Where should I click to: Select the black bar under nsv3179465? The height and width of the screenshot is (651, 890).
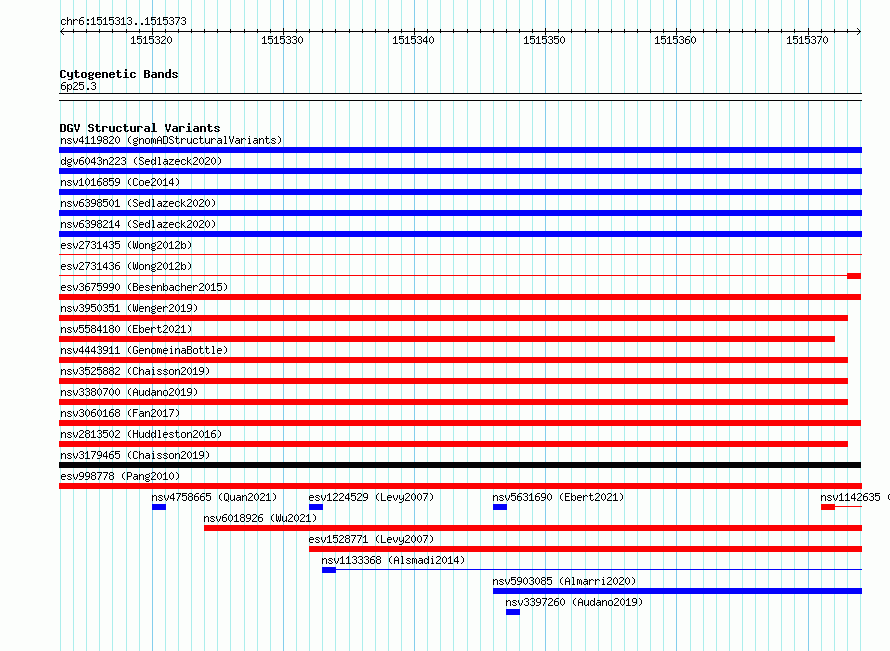(x=460, y=465)
